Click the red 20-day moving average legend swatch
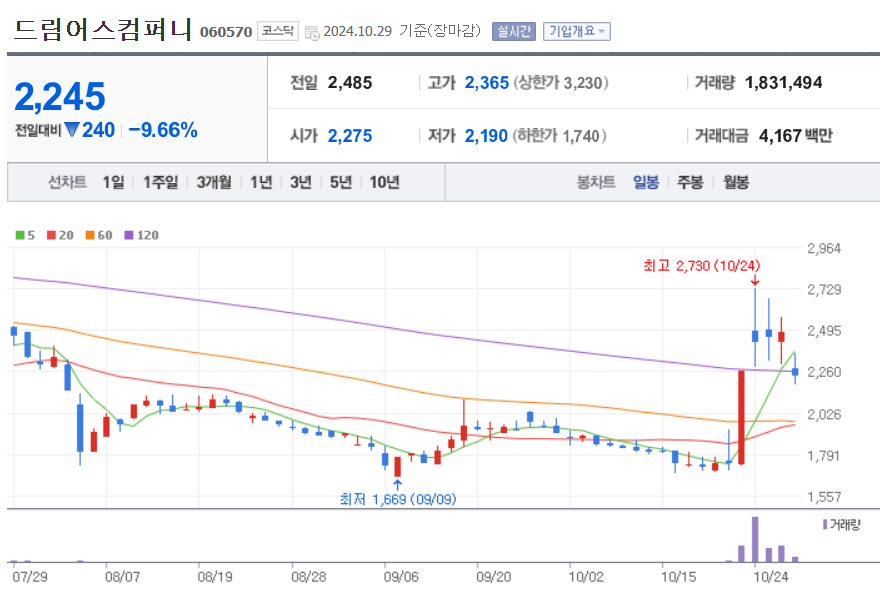This screenshot has height=609, width=880. [51, 235]
